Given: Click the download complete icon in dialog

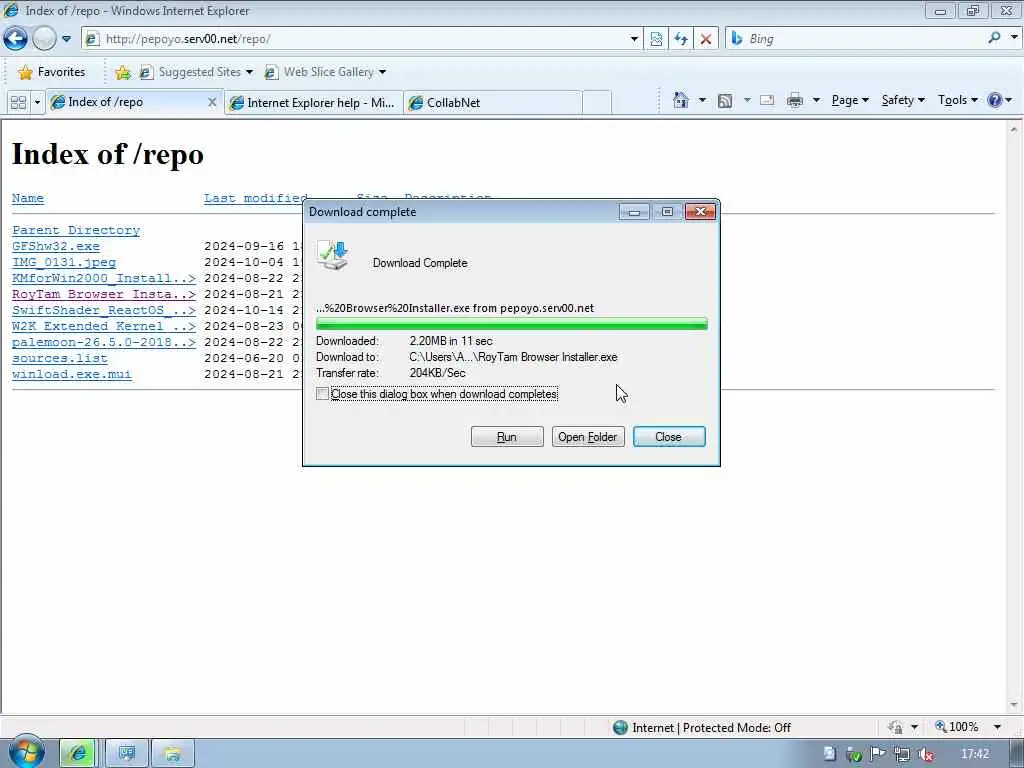Looking at the screenshot, I should 333,255.
